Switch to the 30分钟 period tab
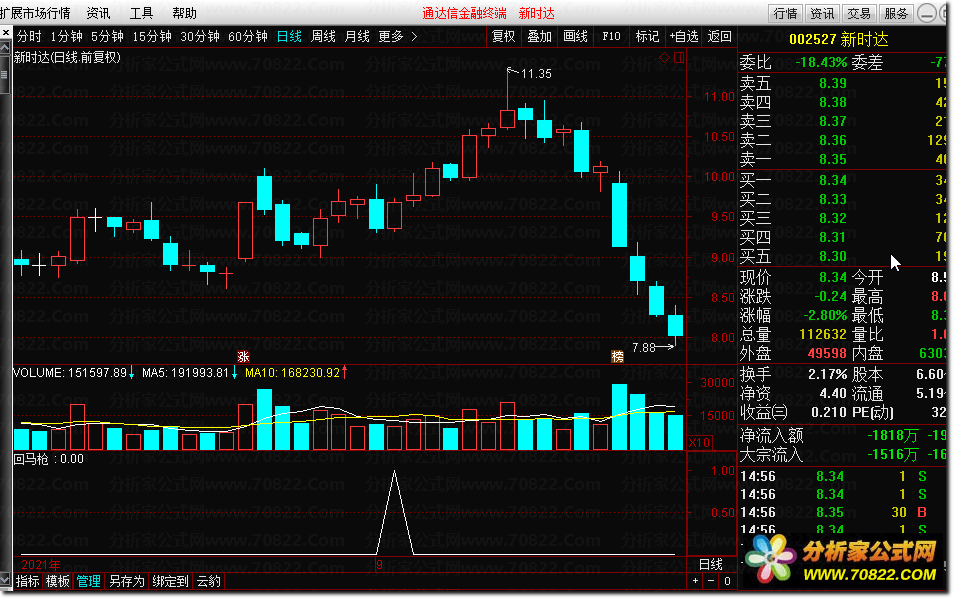The width and height of the screenshot is (955, 599). coord(200,37)
